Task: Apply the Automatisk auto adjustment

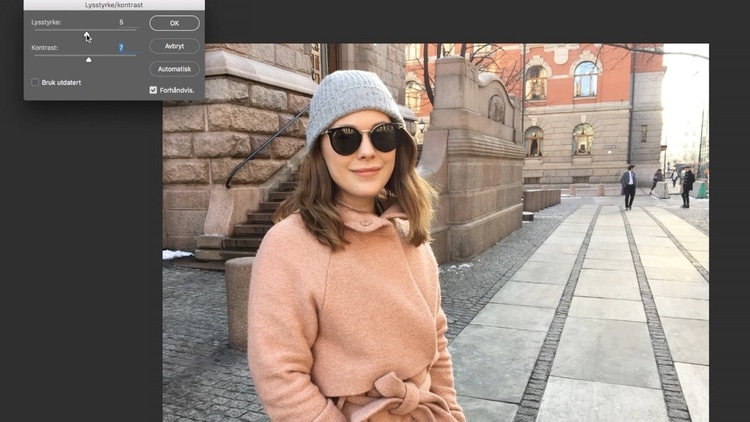Action: 174,69
